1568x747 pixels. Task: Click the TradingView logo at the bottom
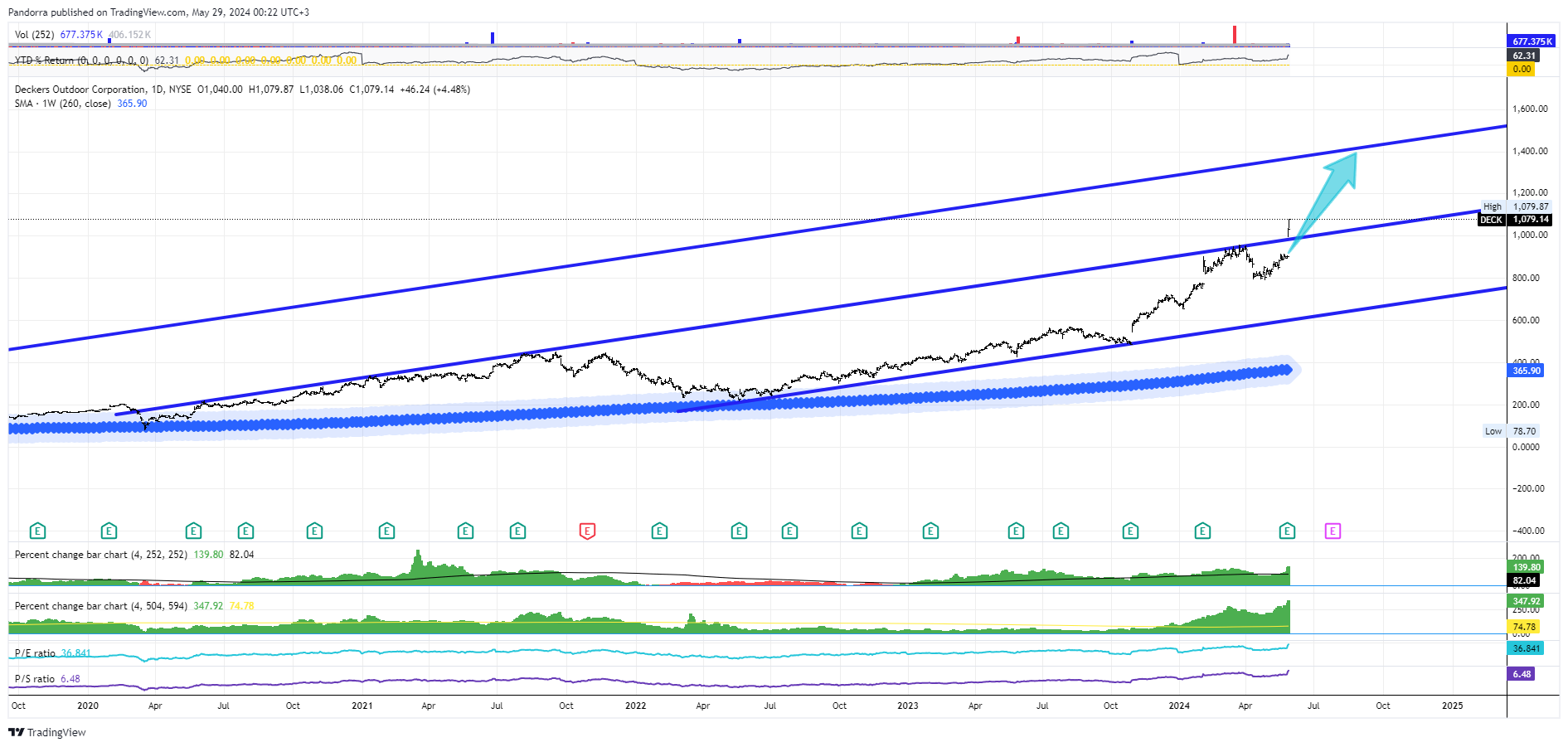pos(47,732)
